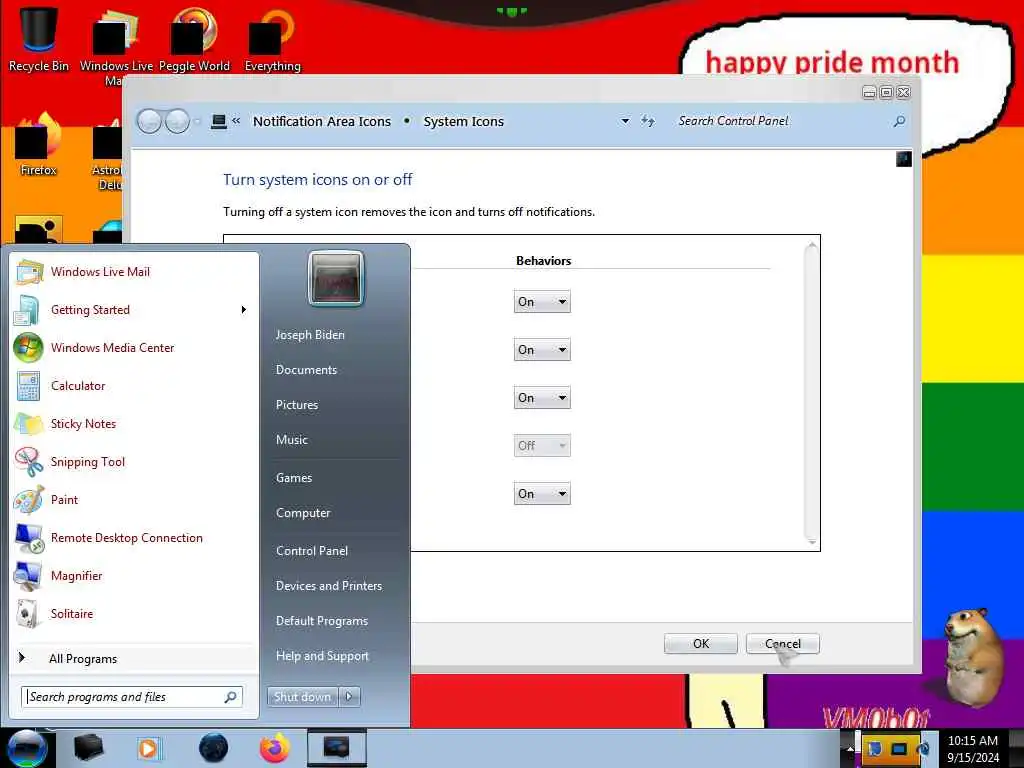Open Computer from Start menu

303,513
